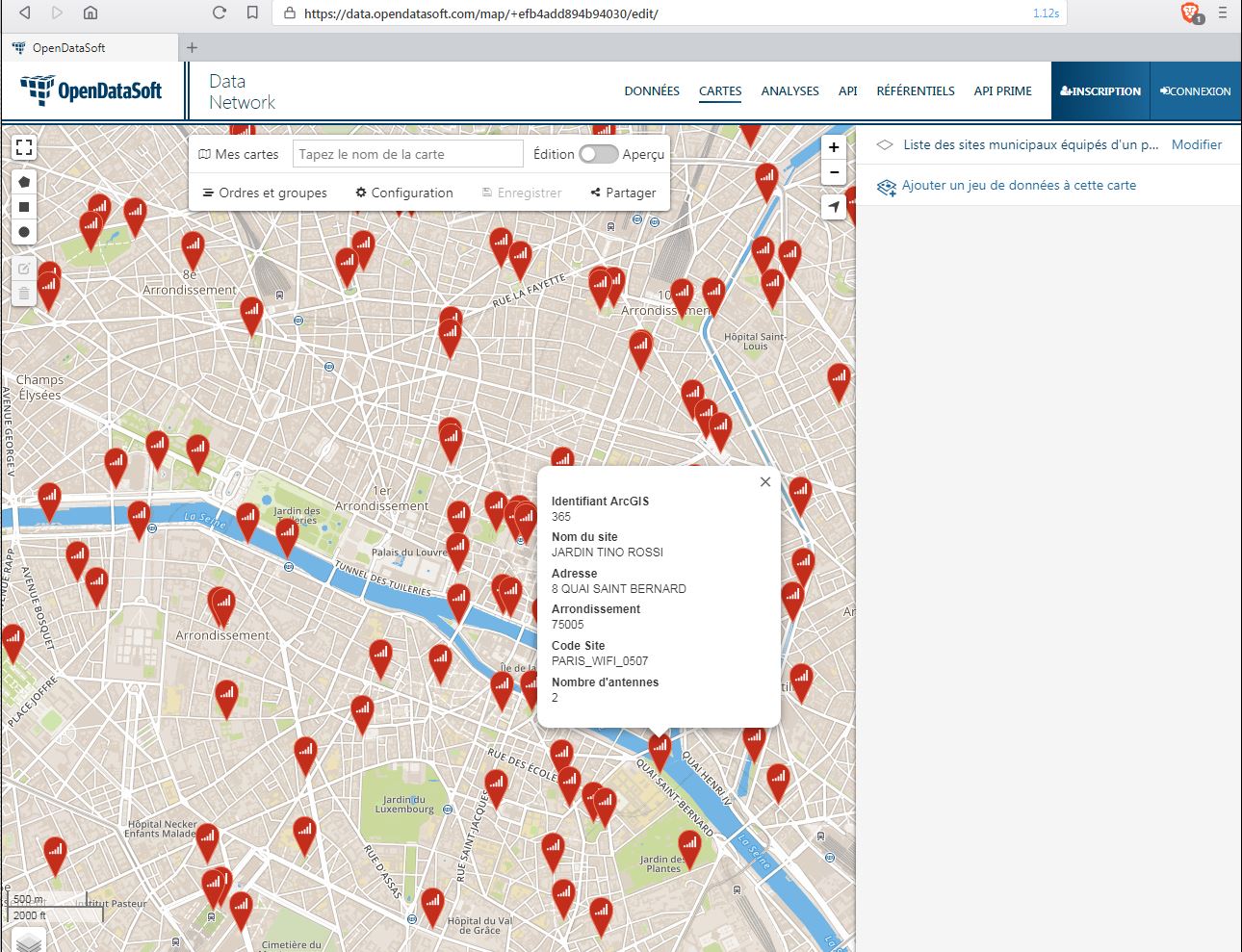Viewport: 1242px width, 952px height.
Task: Toggle the Édition/Aperçu switch
Action: pos(598,154)
